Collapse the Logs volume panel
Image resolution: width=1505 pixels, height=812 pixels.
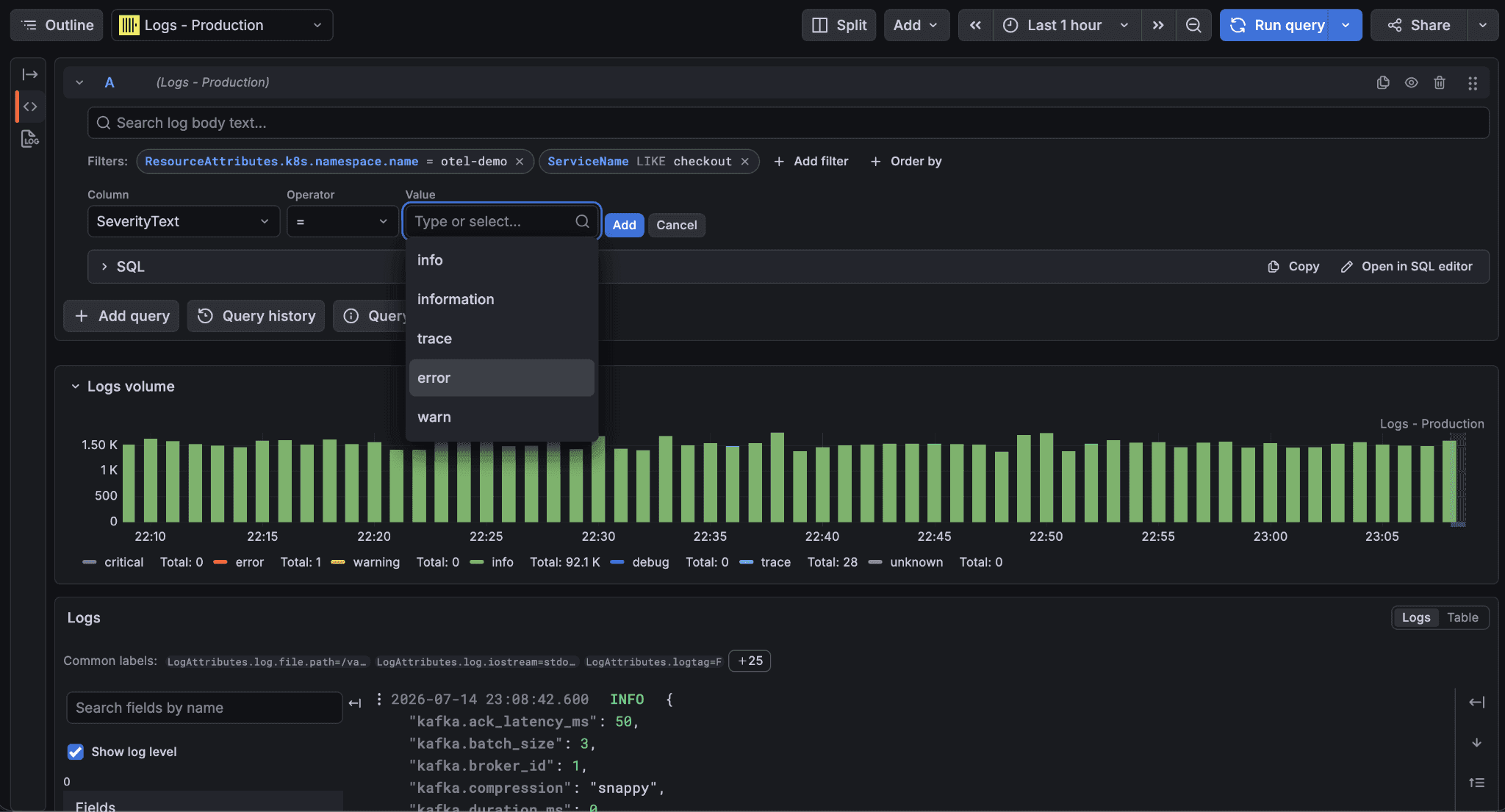point(75,387)
